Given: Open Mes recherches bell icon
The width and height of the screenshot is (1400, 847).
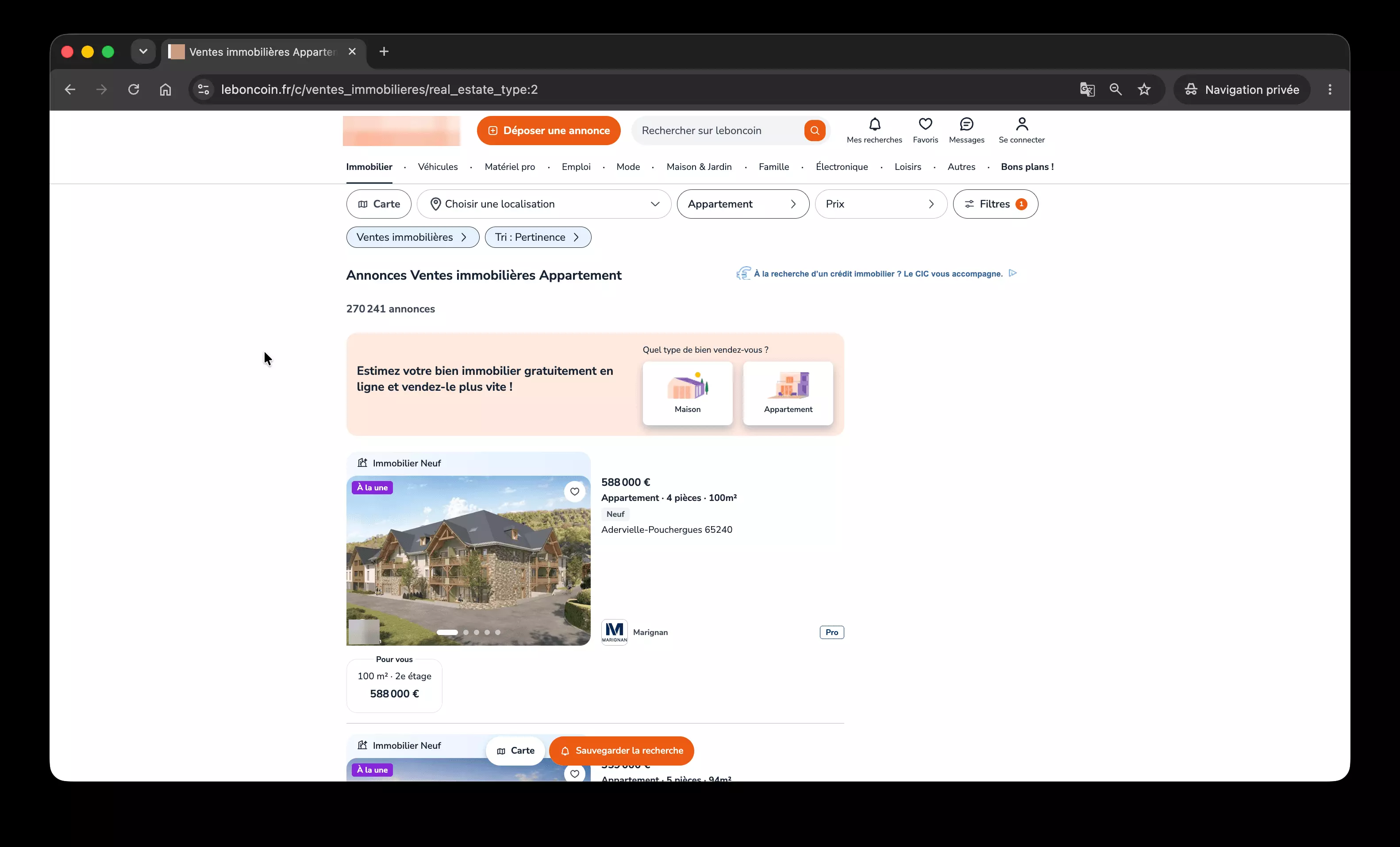Looking at the screenshot, I should (x=874, y=130).
